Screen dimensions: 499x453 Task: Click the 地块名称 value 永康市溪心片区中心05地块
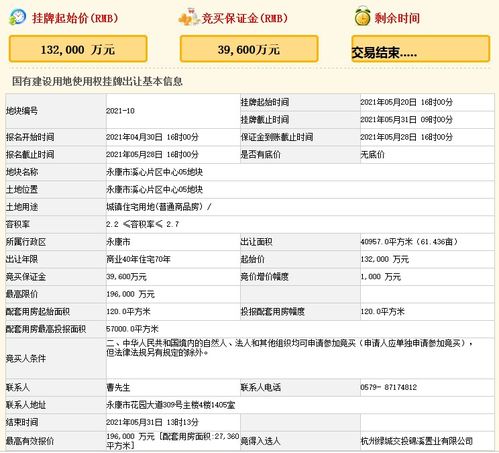tap(154, 172)
